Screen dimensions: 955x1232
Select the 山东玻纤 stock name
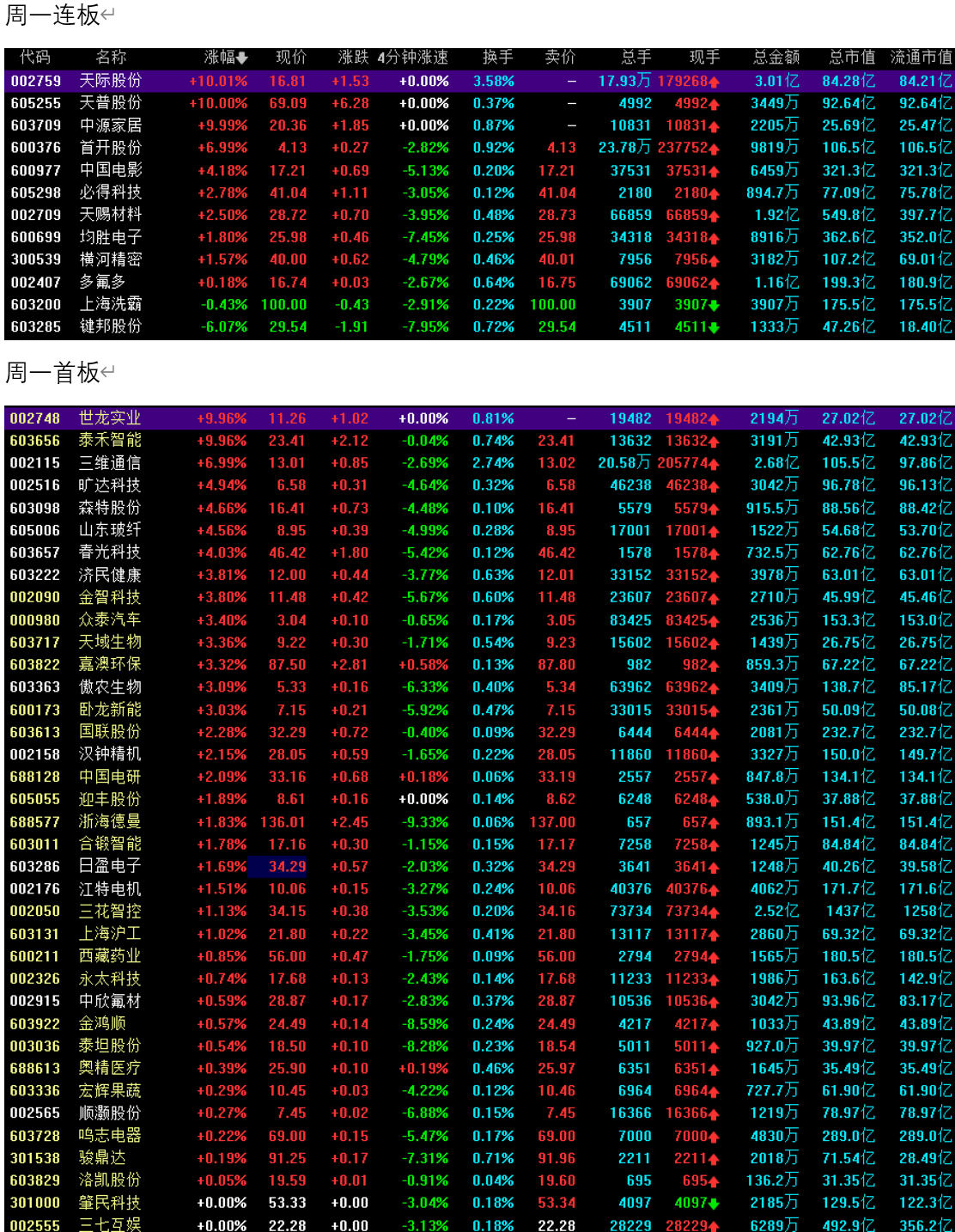coord(111,530)
